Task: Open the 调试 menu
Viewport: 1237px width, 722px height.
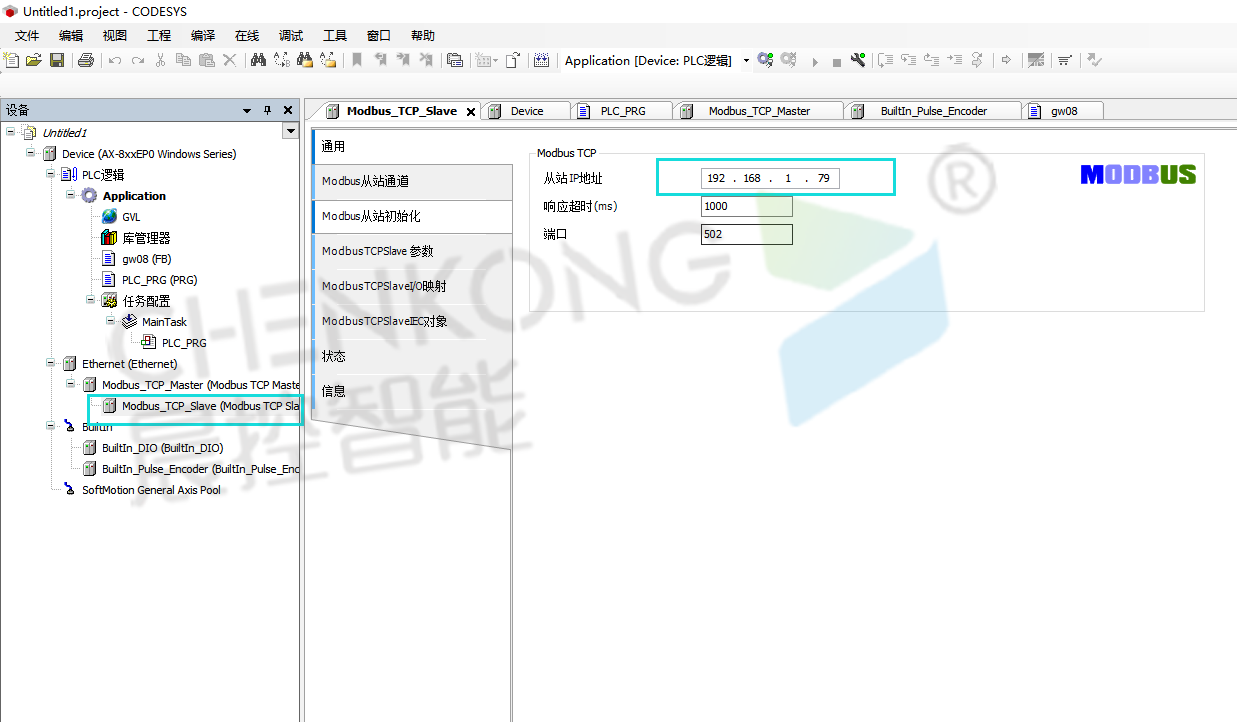Action: (x=291, y=36)
